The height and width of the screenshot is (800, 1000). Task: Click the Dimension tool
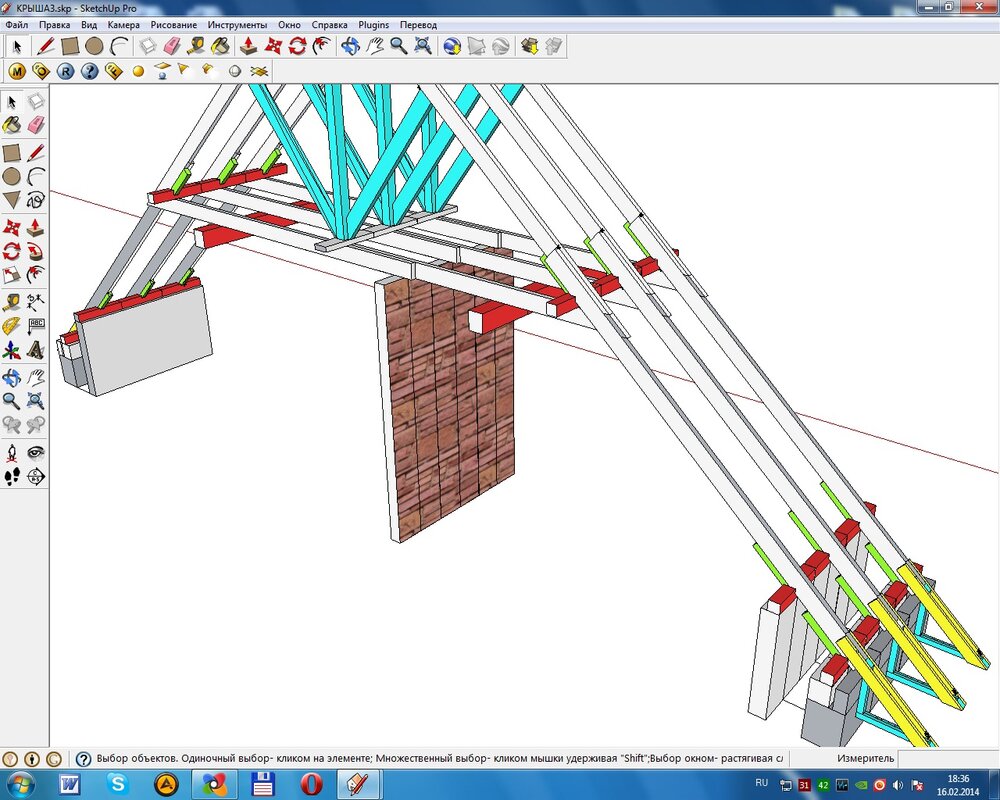pyautogui.click(x=36, y=301)
